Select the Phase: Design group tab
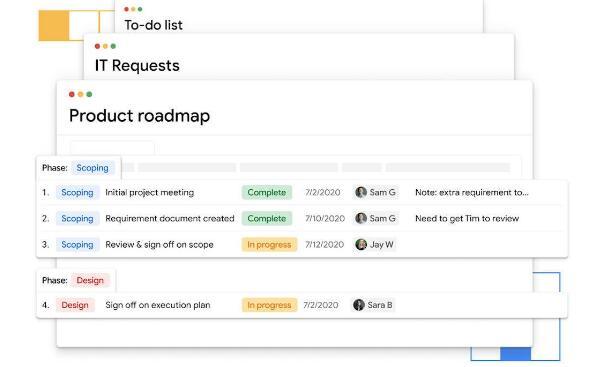The image size is (600, 367). click(76, 281)
